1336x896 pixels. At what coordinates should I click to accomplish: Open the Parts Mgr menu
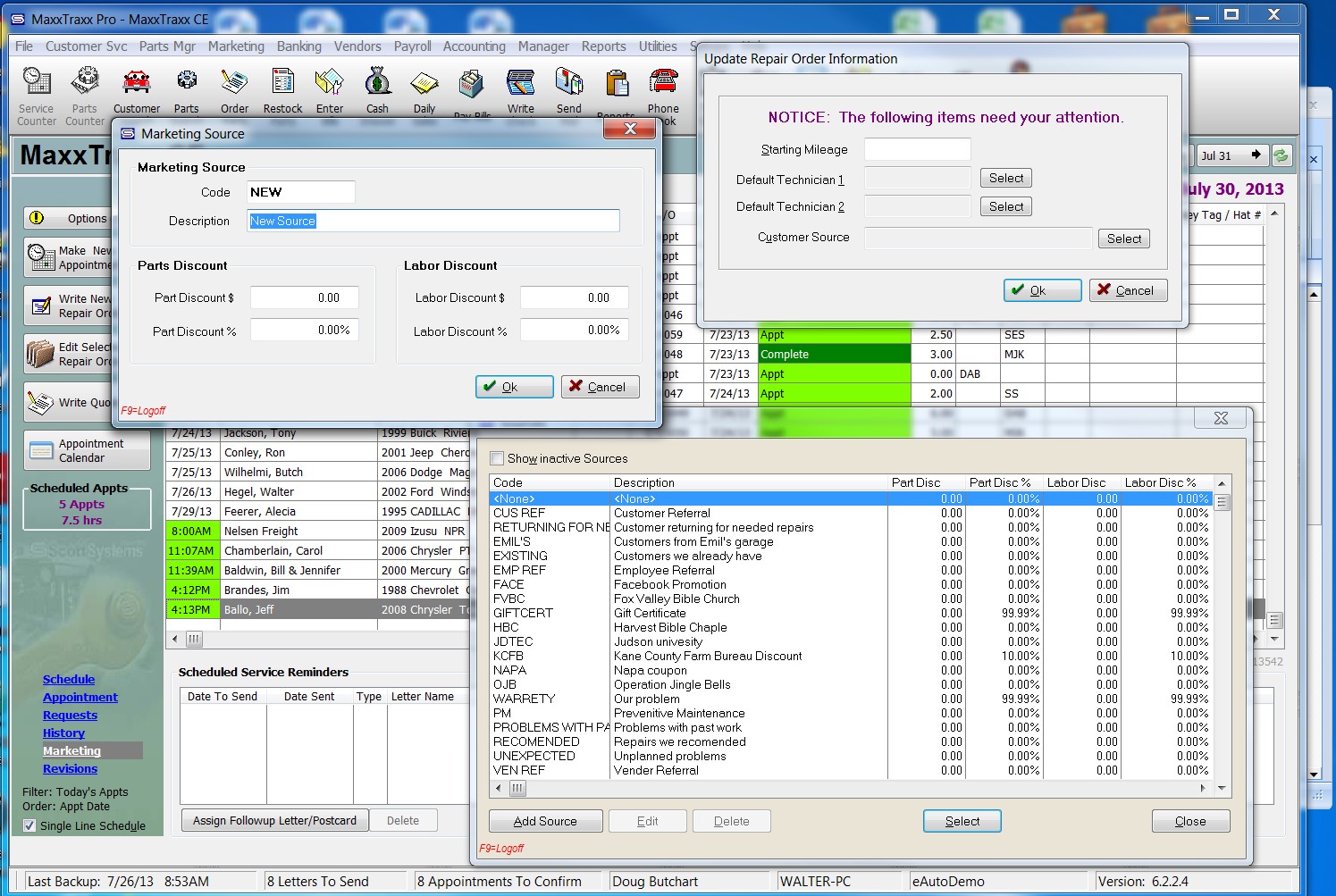point(167,46)
